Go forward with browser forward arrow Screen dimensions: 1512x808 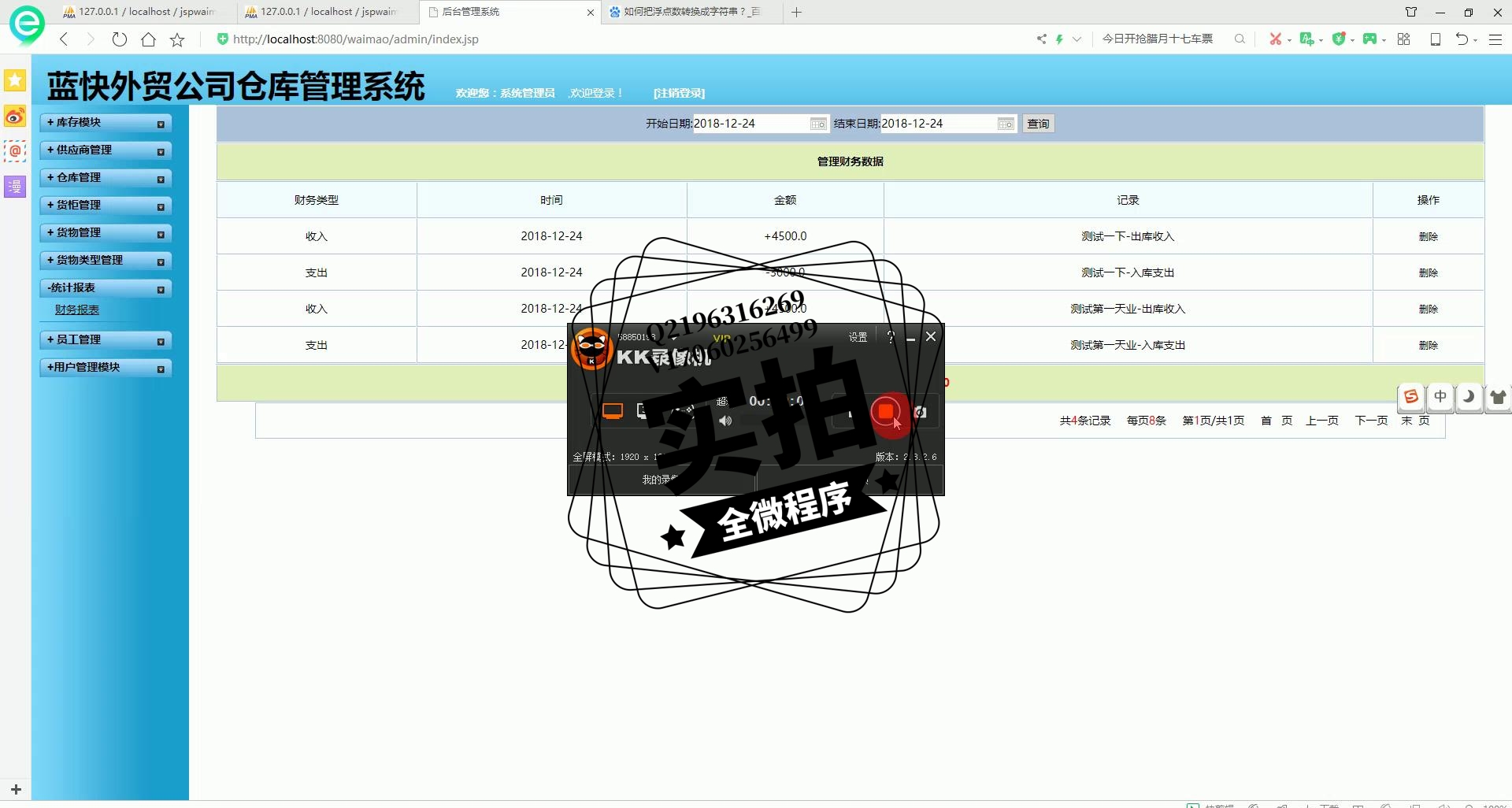pyautogui.click(x=91, y=39)
